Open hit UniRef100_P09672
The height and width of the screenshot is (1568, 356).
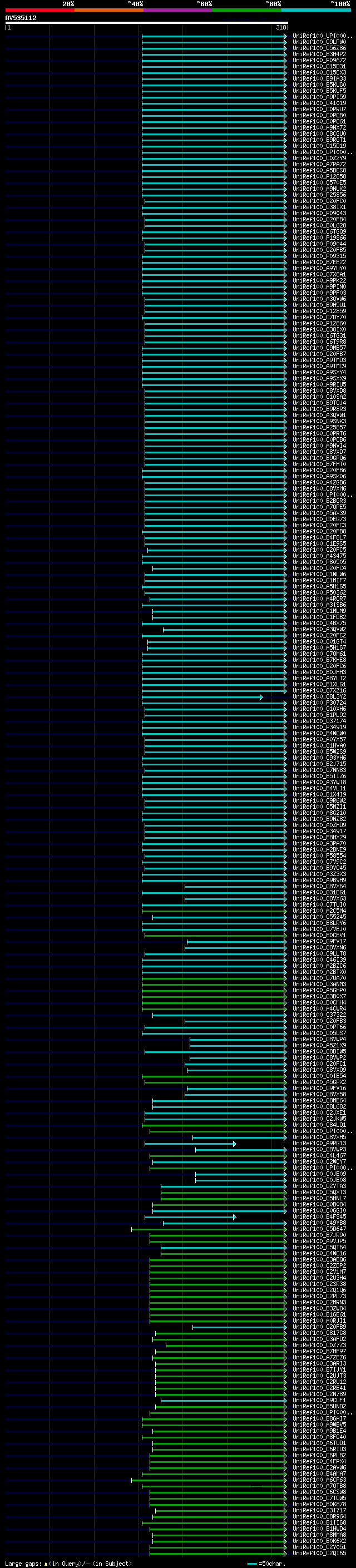[319, 60]
